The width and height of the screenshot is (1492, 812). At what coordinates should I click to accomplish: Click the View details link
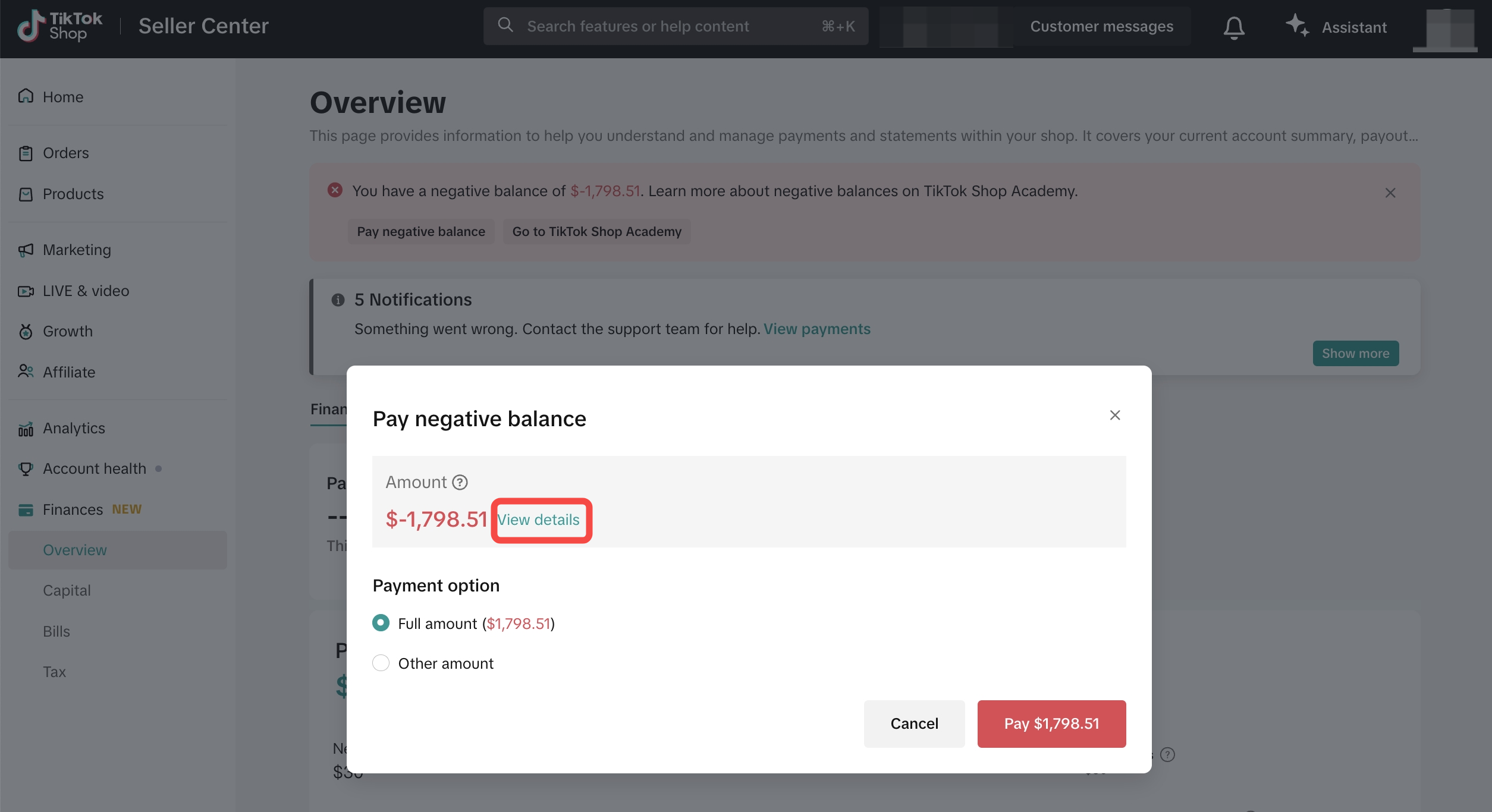(538, 520)
